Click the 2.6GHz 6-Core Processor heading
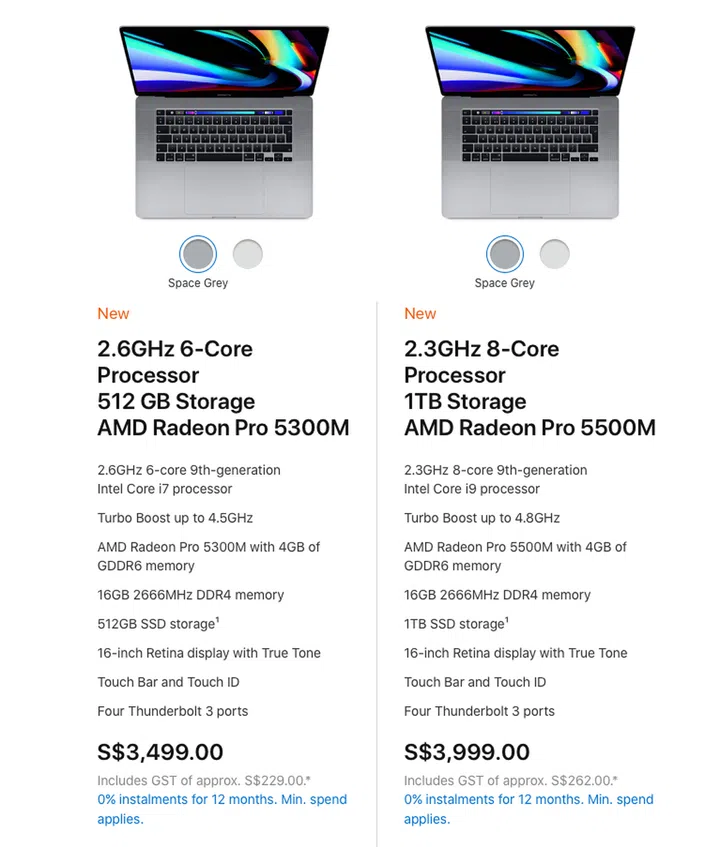 pyautogui.click(x=175, y=362)
